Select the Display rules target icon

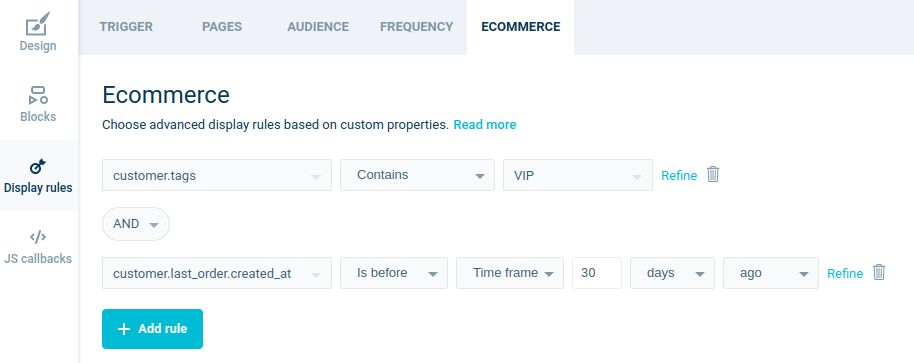tap(38, 167)
